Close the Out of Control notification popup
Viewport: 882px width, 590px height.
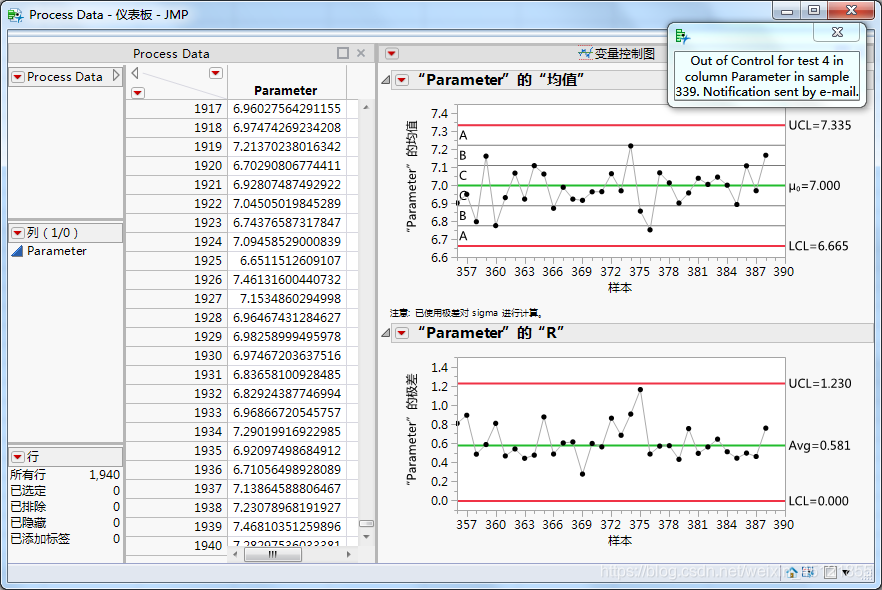837,32
